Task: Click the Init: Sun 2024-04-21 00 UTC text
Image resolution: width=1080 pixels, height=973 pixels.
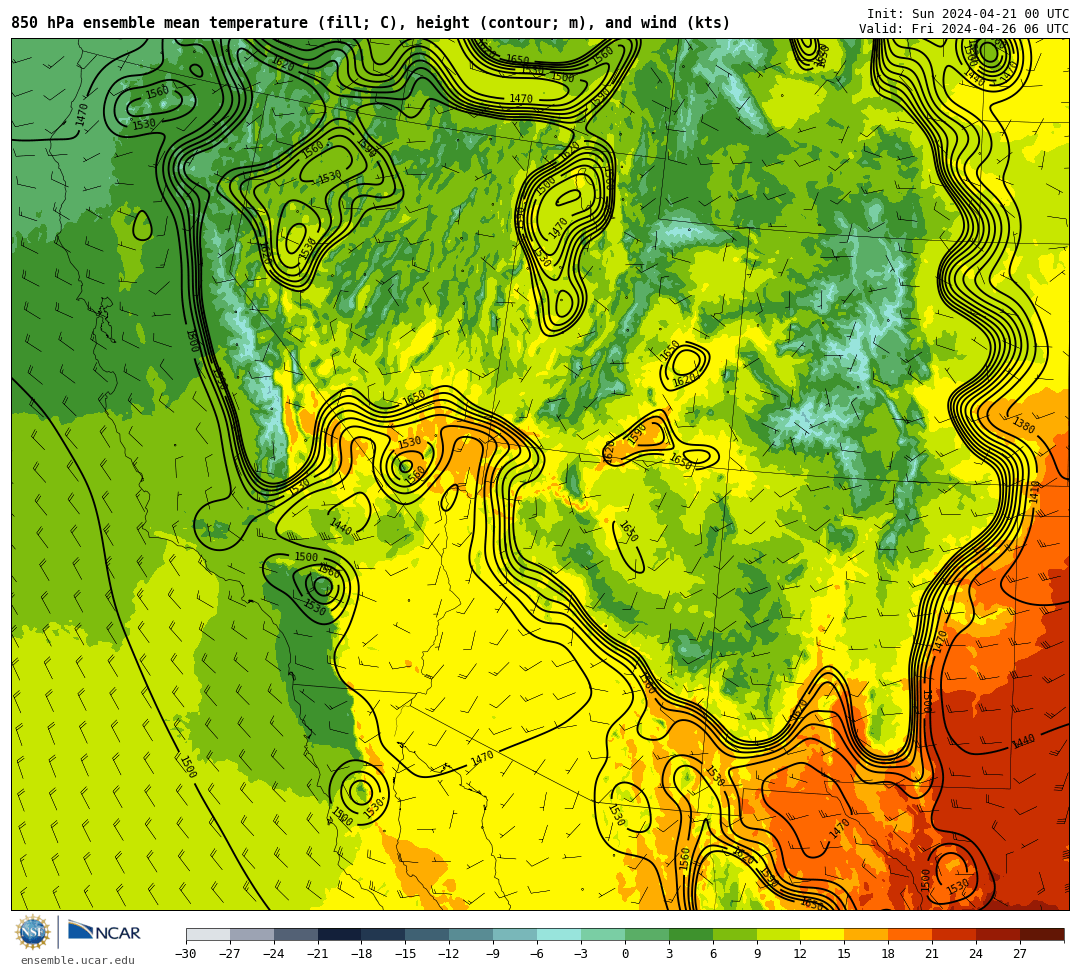Action: click(x=968, y=14)
